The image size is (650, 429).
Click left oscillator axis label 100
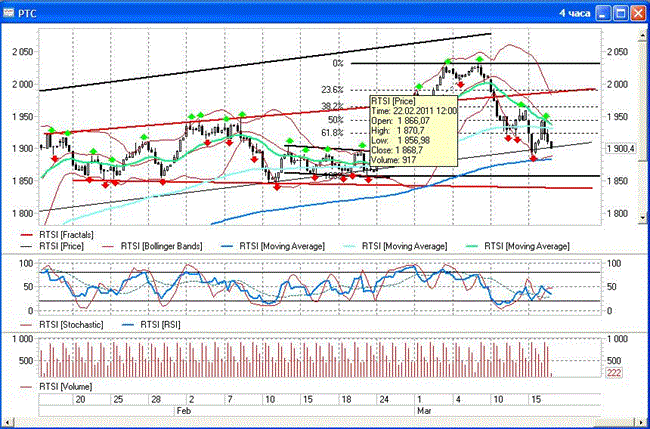click(x=27, y=264)
